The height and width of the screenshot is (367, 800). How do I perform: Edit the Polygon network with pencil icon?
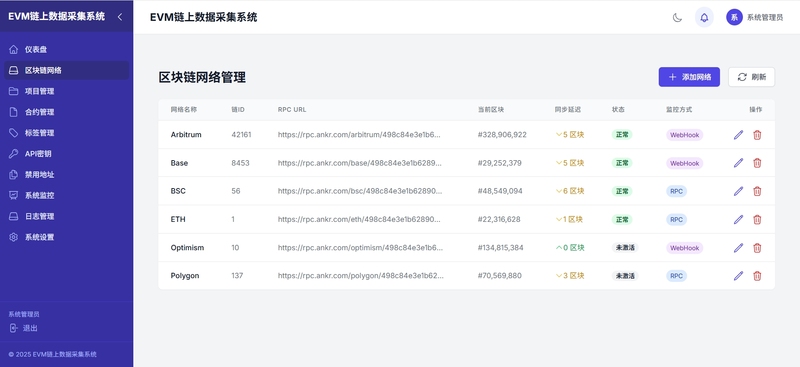click(x=738, y=276)
